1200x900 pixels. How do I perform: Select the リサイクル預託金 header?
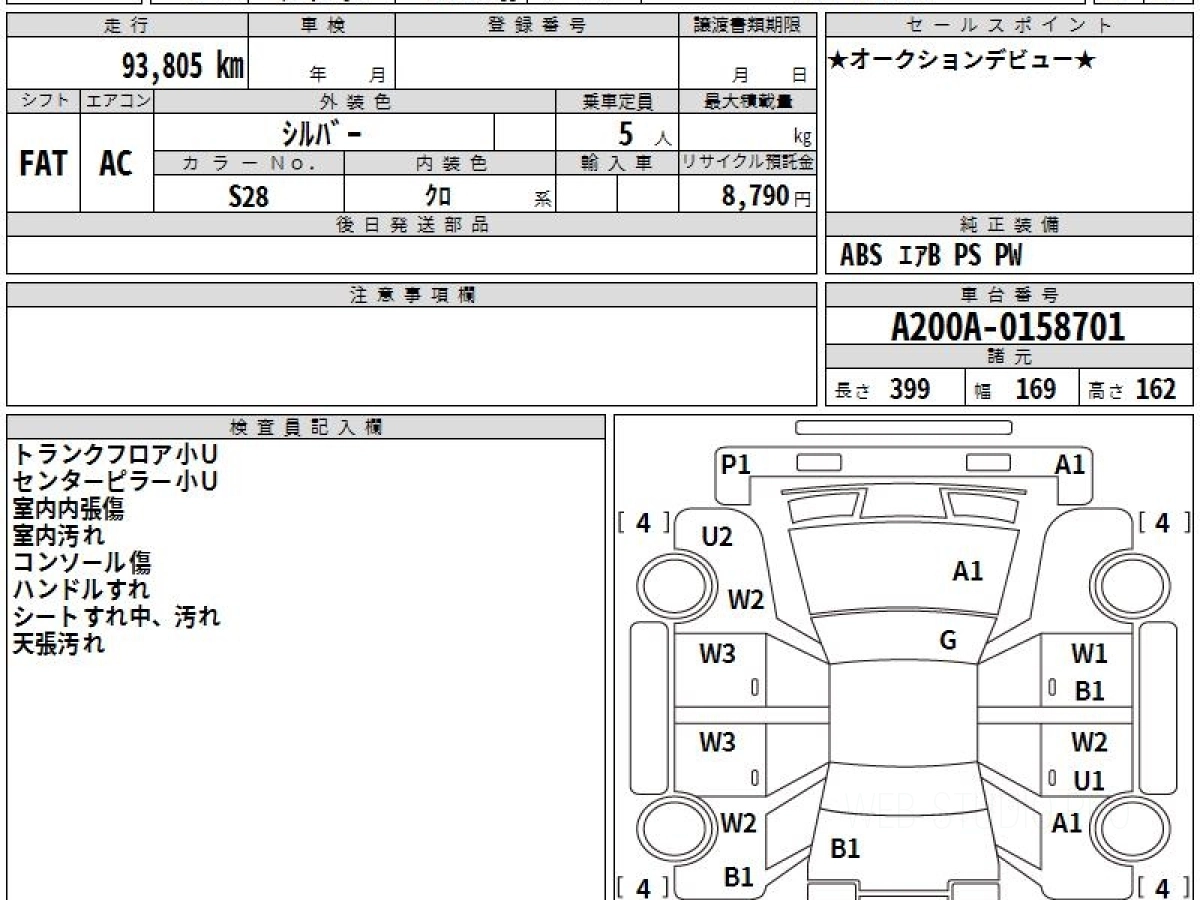748,164
